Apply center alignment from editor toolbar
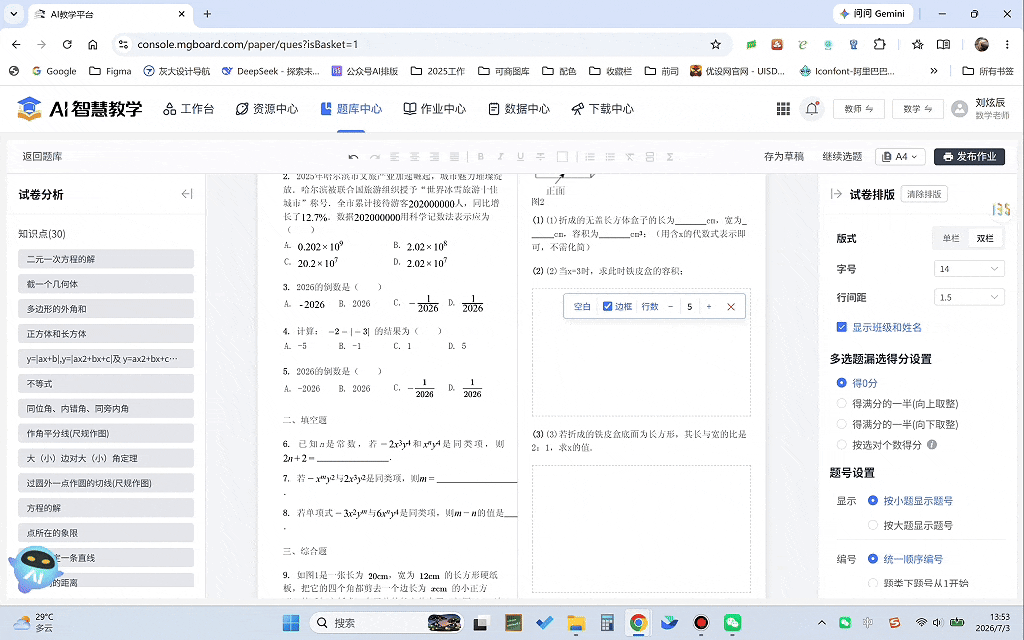 [x=414, y=157]
